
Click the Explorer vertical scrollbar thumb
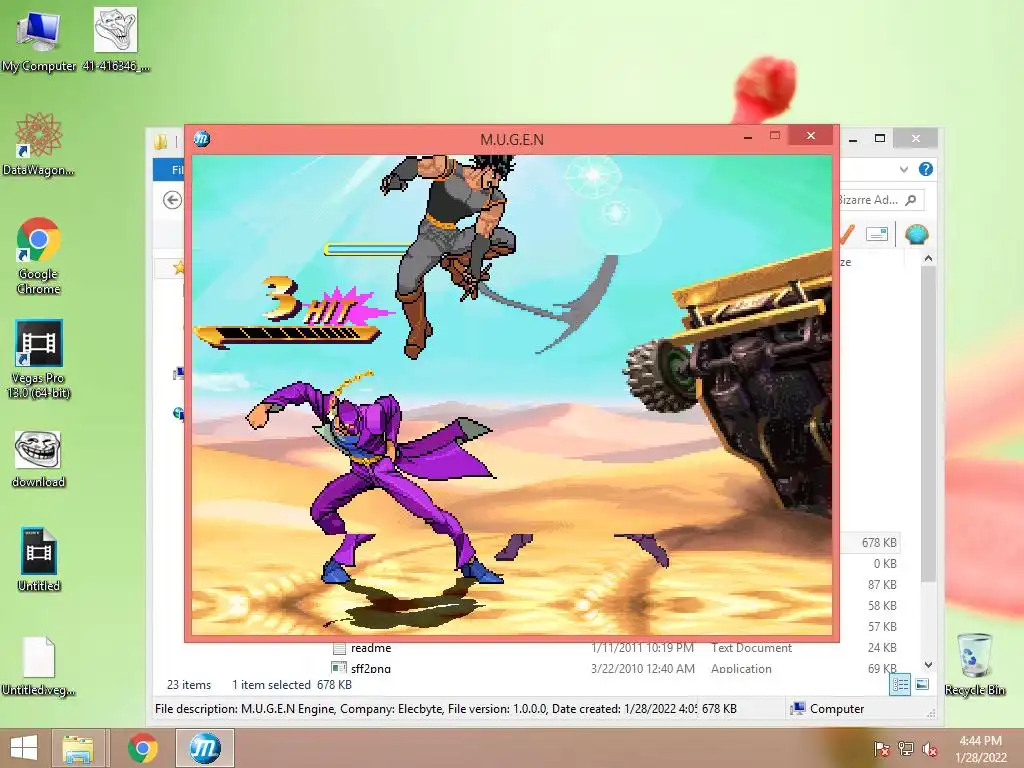pos(928,424)
